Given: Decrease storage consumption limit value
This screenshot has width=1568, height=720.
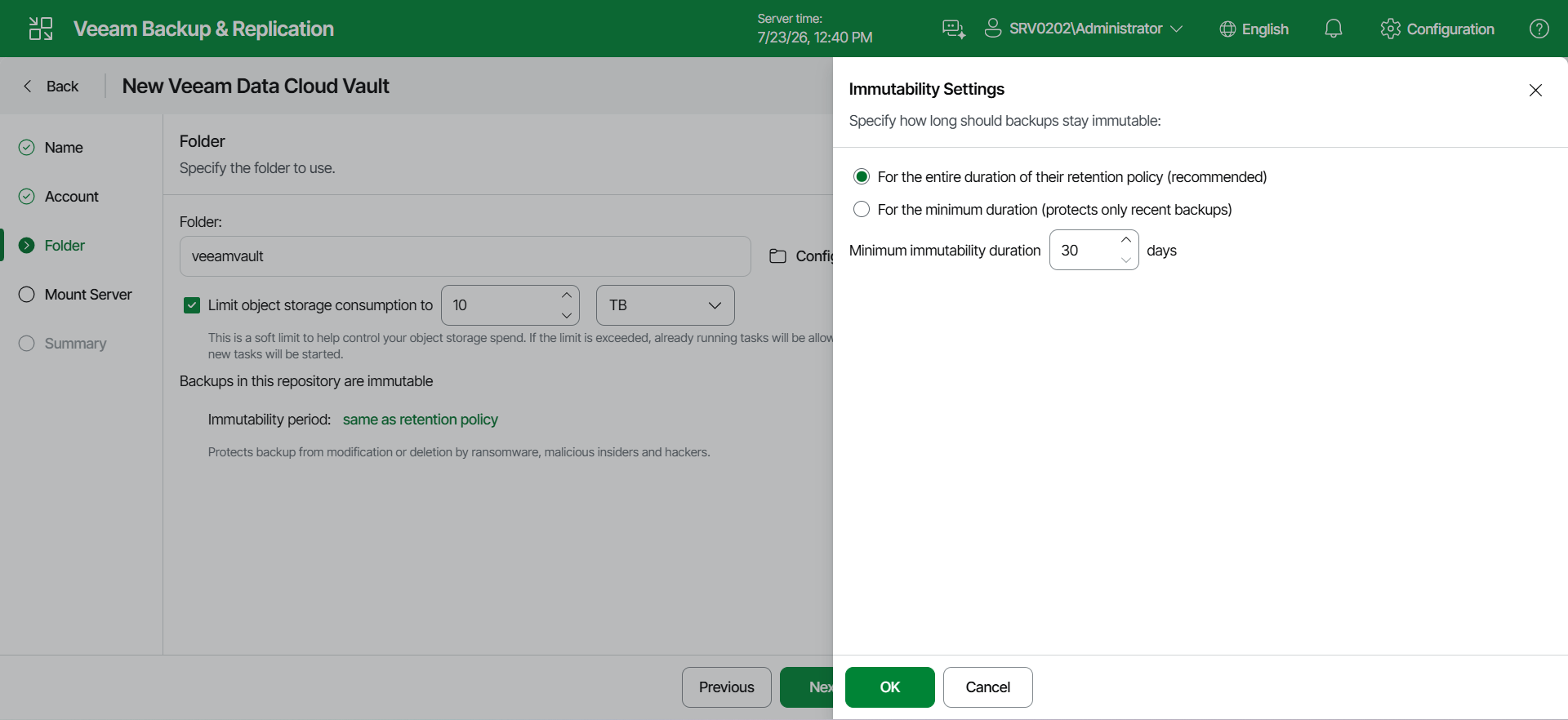Looking at the screenshot, I should pyautogui.click(x=567, y=315).
